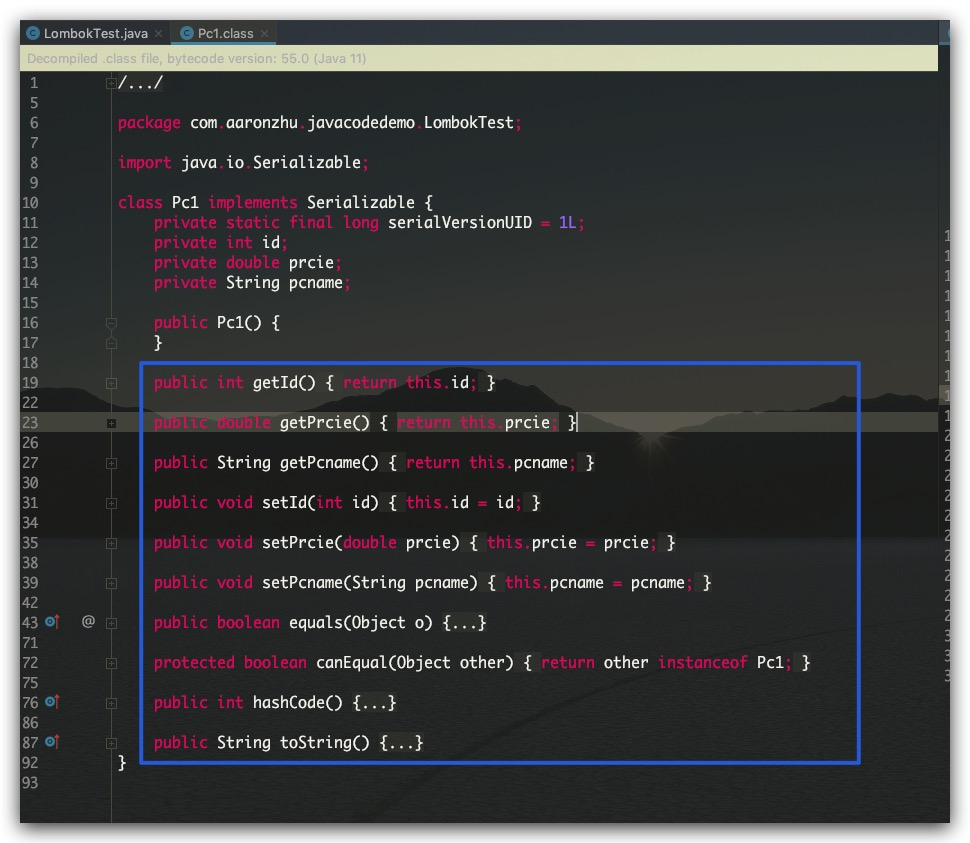Switch to the LombokTest.java tab
The height and width of the screenshot is (843, 970).
click(x=95, y=33)
